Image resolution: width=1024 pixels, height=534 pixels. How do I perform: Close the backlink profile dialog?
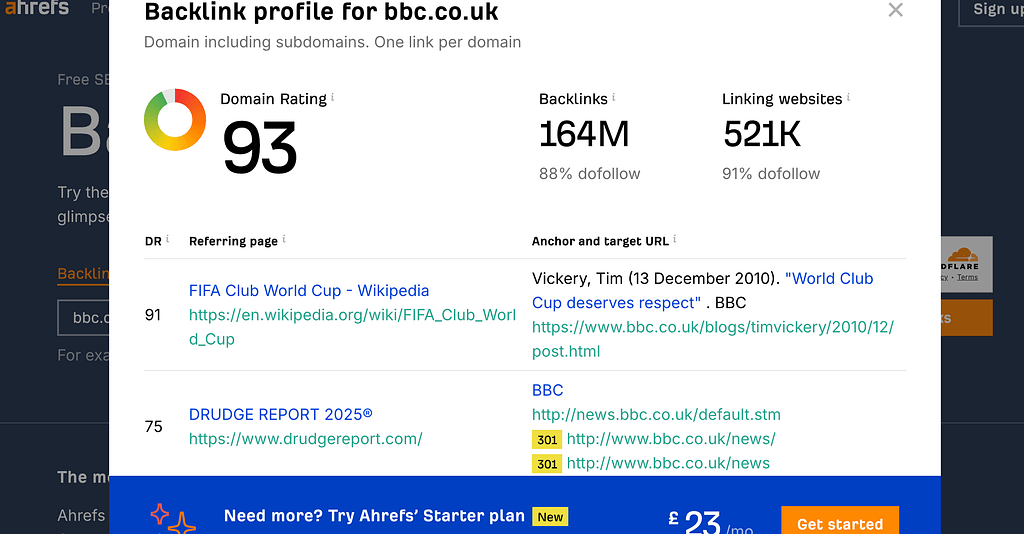click(895, 11)
